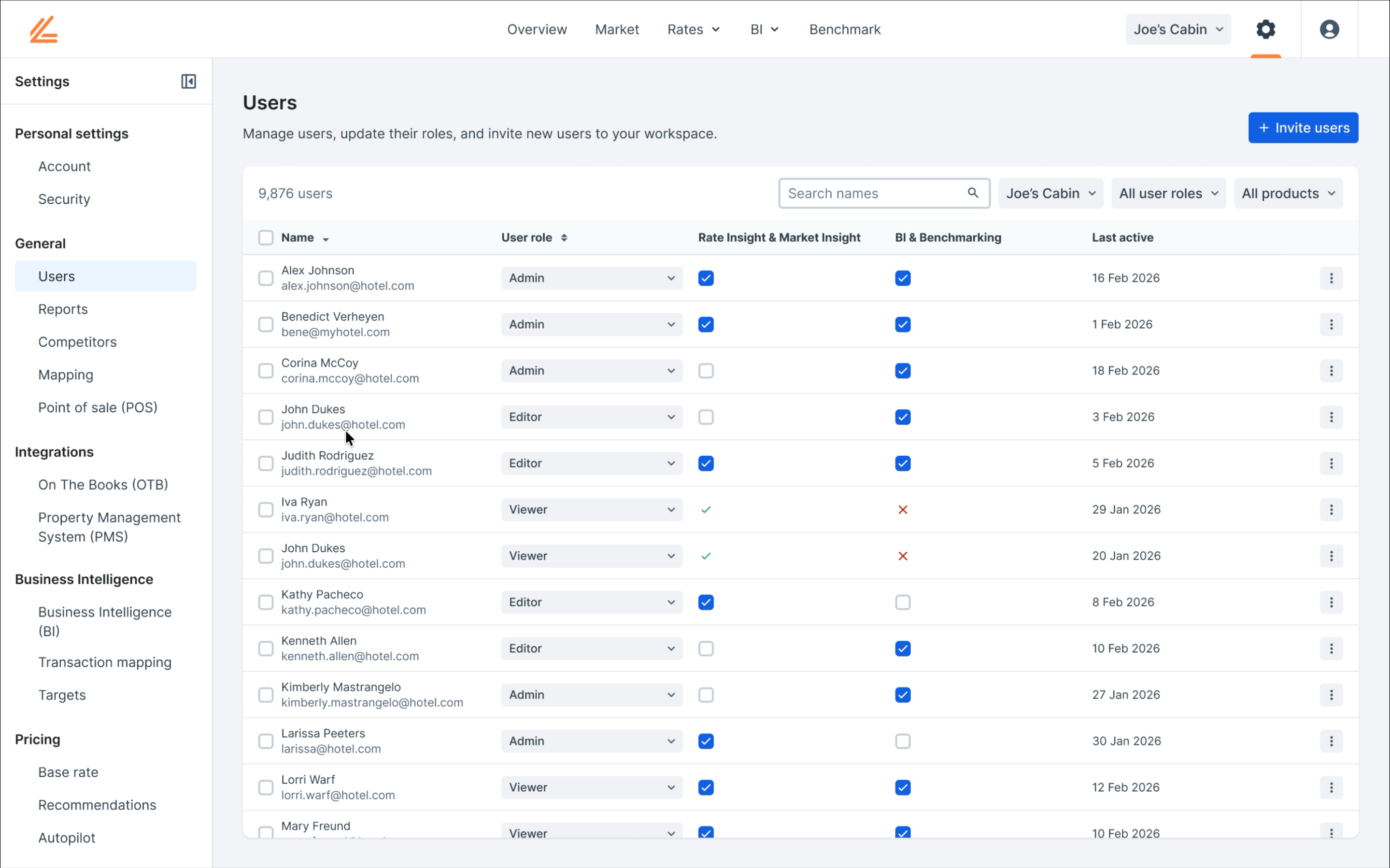Collapse the Settings sidebar panel icon
Viewport: 1390px width, 868px height.
188,82
